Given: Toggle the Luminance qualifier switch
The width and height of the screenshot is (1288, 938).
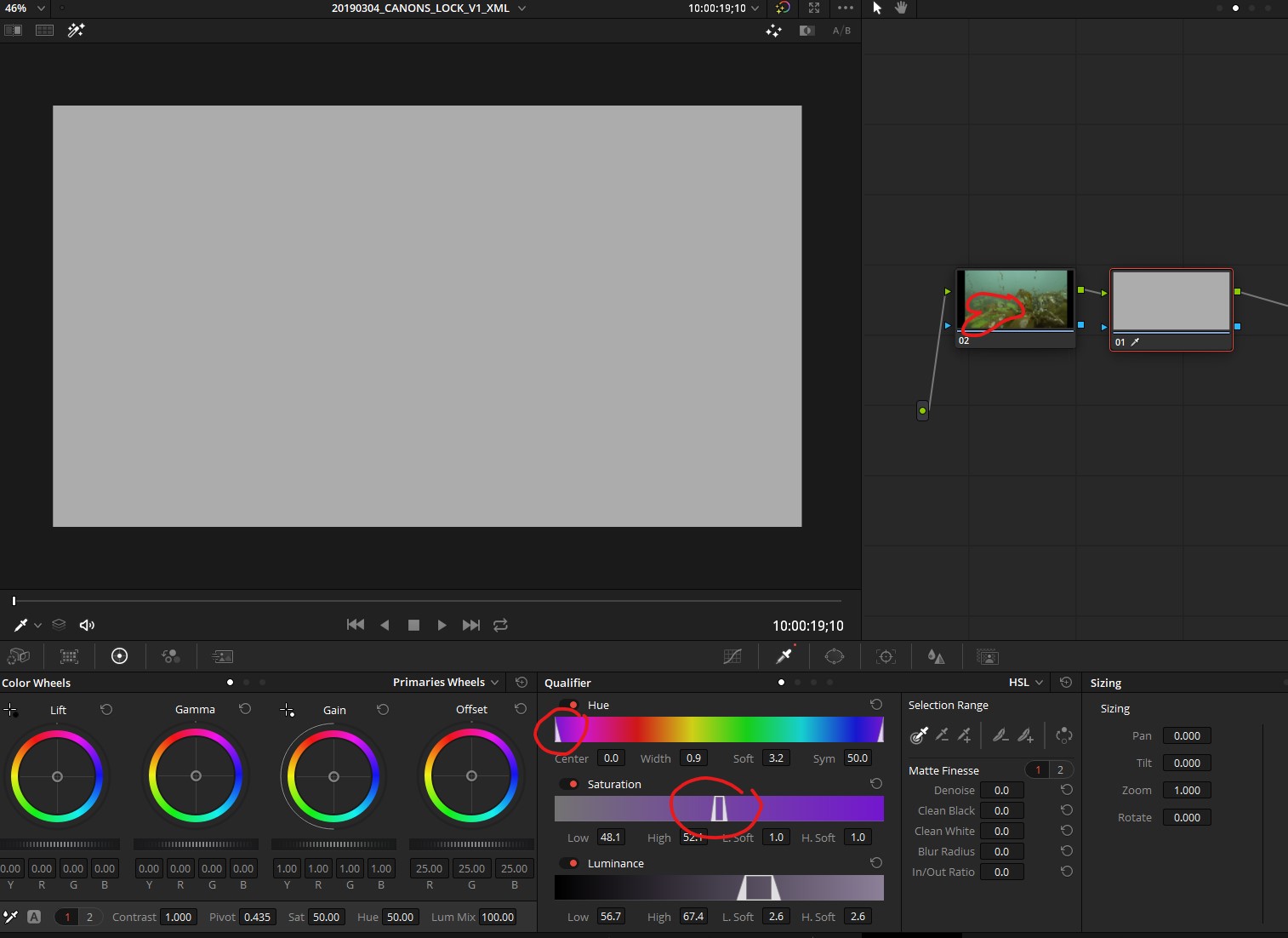Looking at the screenshot, I should pyautogui.click(x=569, y=863).
